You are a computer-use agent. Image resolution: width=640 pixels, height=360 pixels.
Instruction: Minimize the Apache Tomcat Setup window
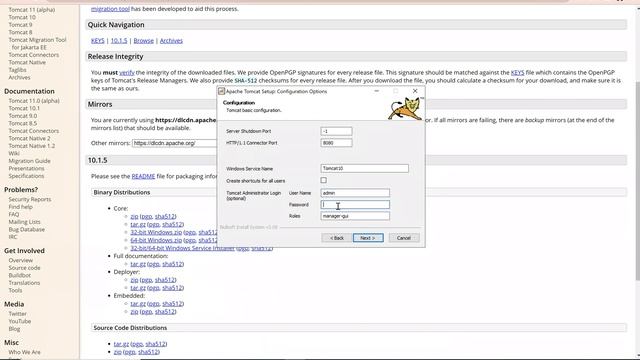click(x=377, y=91)
